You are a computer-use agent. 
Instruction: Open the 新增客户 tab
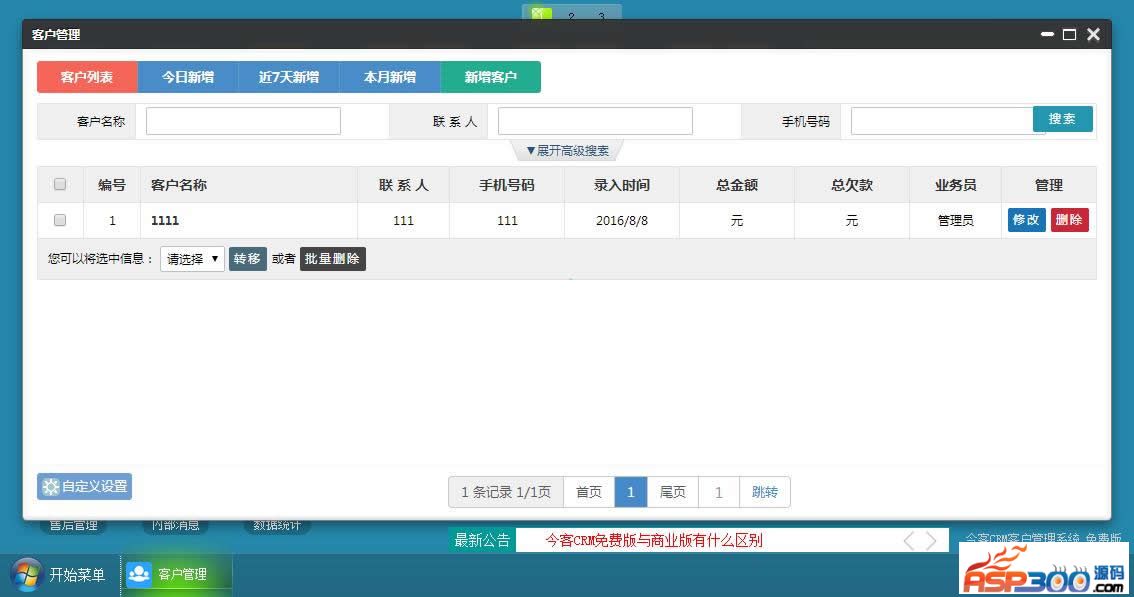click(491, 77)
